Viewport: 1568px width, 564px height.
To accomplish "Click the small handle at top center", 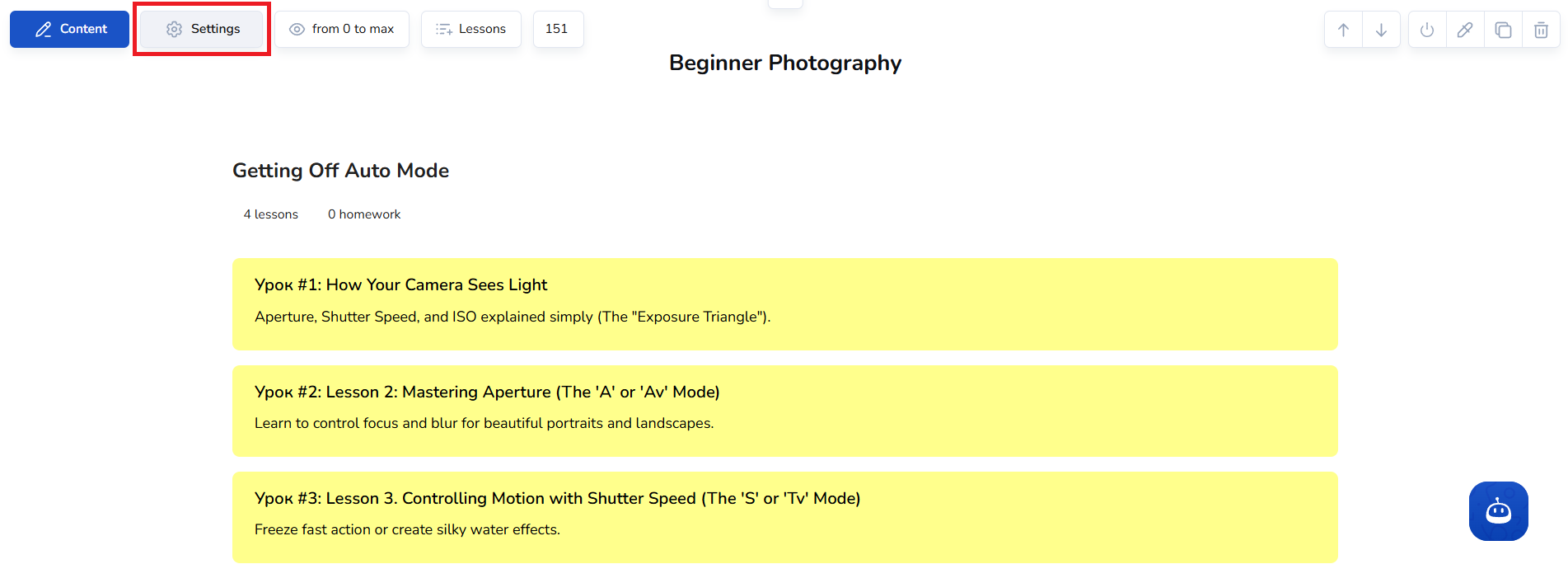I will point(784,4).
